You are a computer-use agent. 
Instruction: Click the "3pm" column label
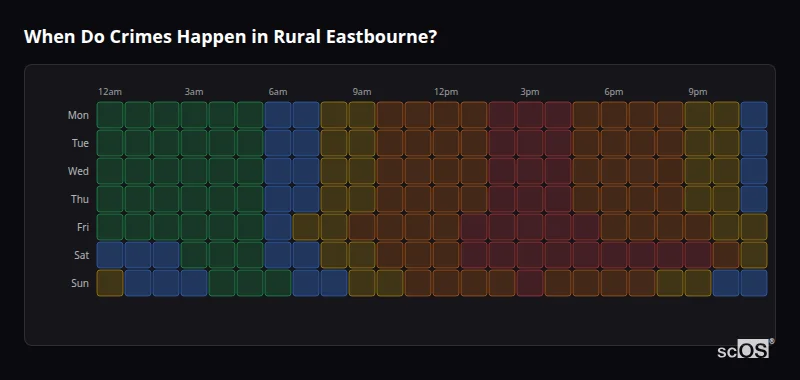[530, 92]
